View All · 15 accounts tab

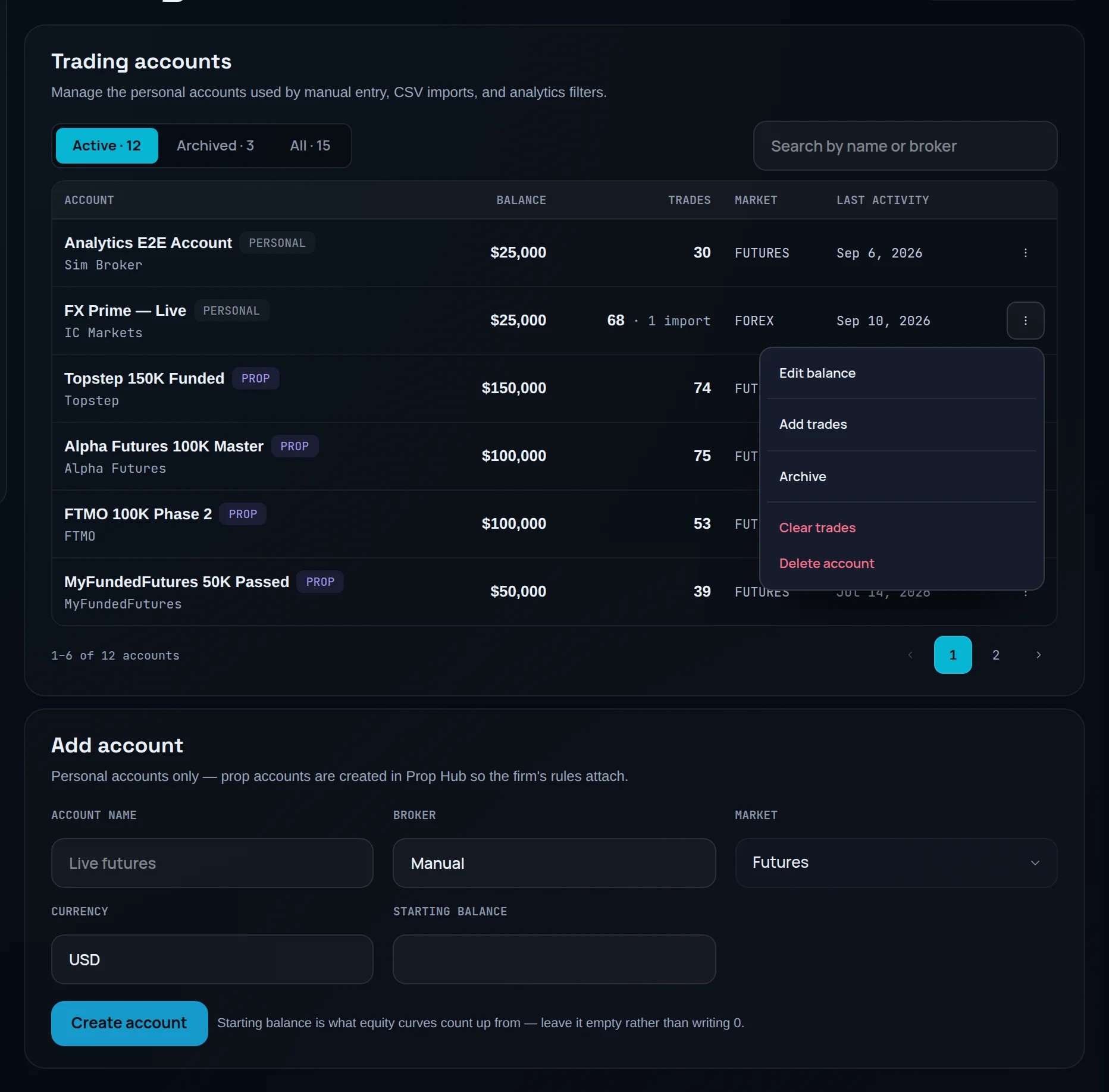tap(310, 146)
